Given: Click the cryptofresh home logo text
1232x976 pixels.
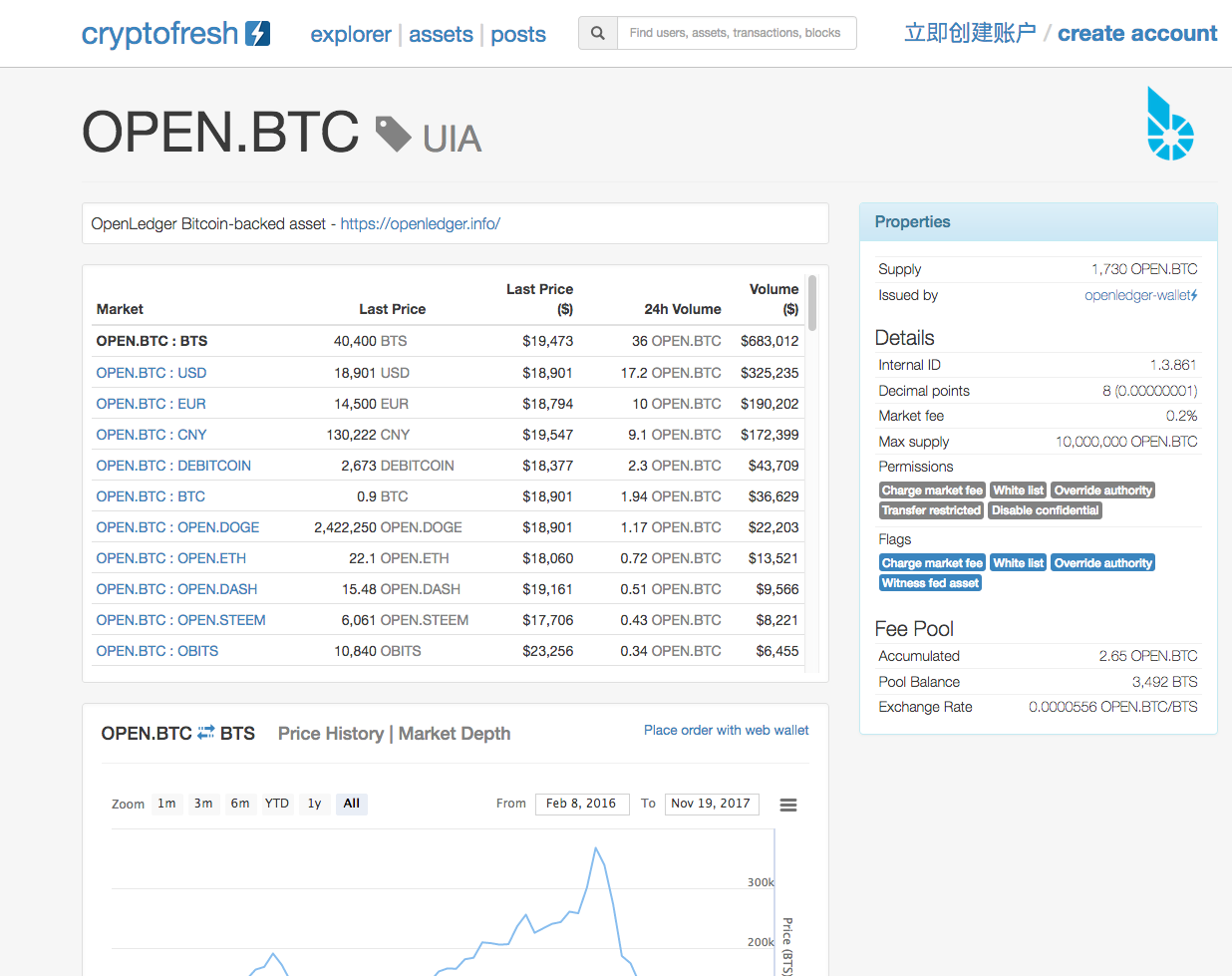Looking at the screenshot, I should pos(159,34).
